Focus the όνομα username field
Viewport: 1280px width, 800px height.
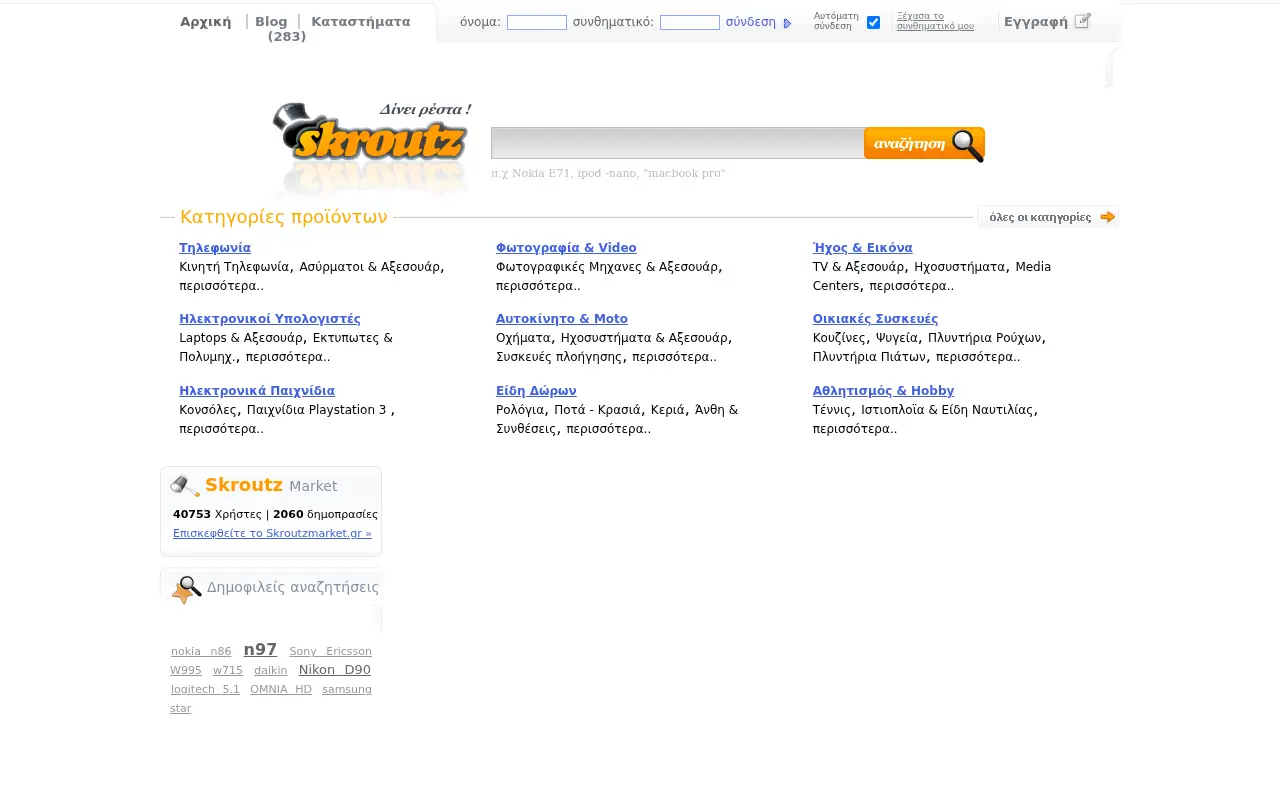click(x=537, y=22)
